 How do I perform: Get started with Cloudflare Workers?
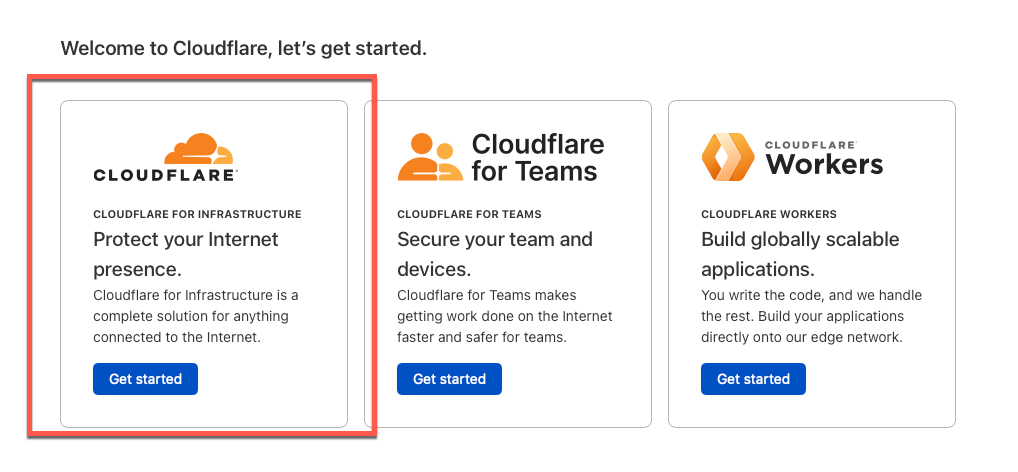tap(753, 379)
